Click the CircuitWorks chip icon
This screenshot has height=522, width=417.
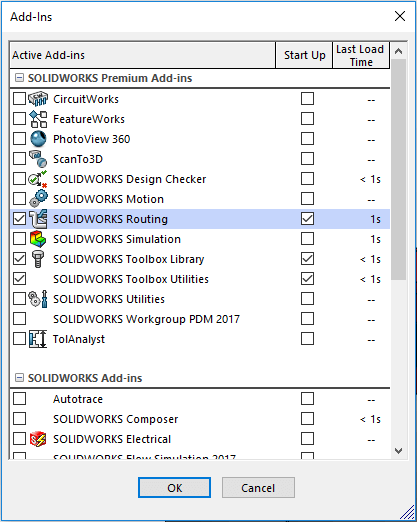[x=38, y=99]
